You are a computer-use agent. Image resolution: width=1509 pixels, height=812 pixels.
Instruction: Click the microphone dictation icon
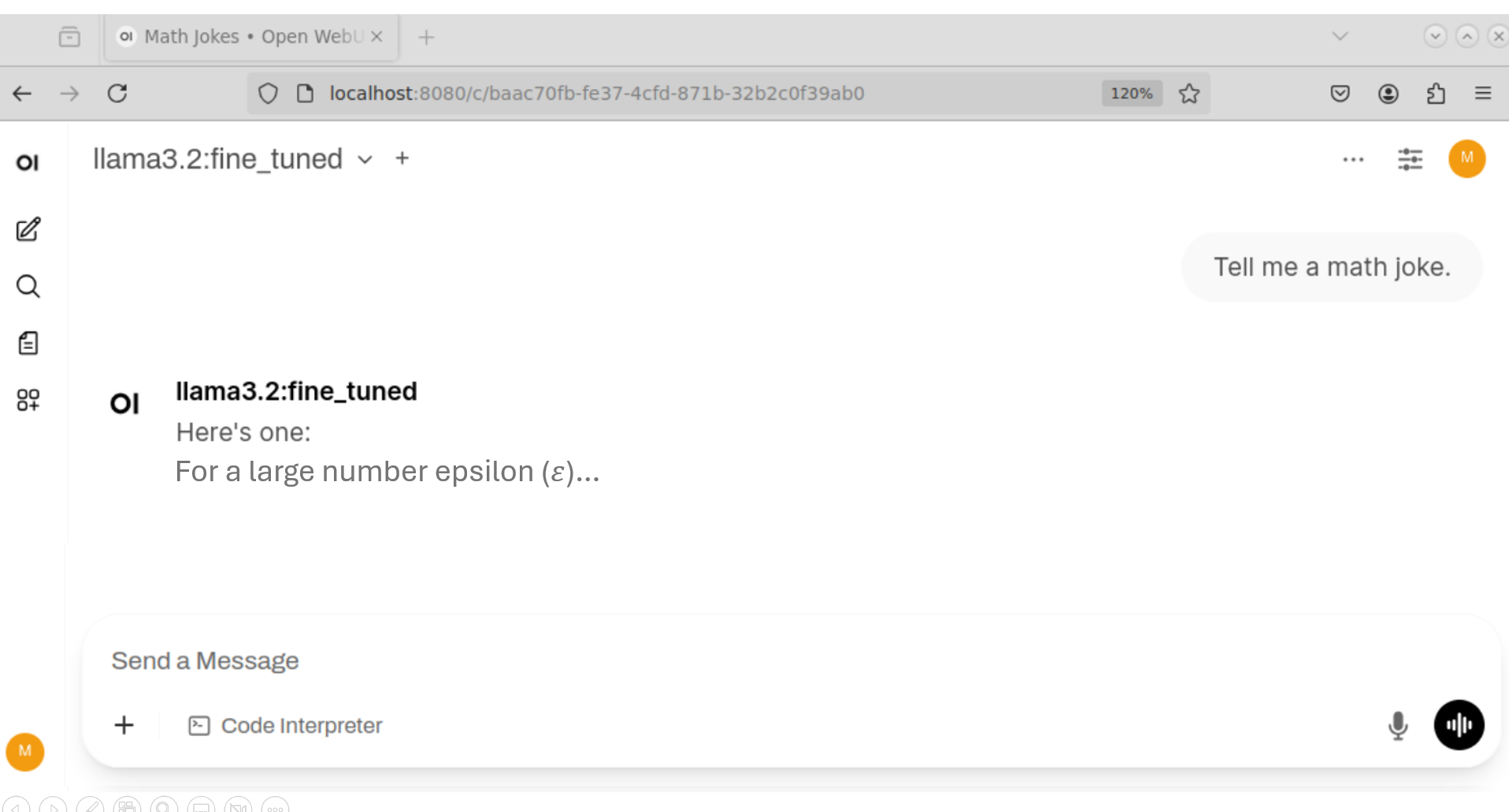(1398, 725)
